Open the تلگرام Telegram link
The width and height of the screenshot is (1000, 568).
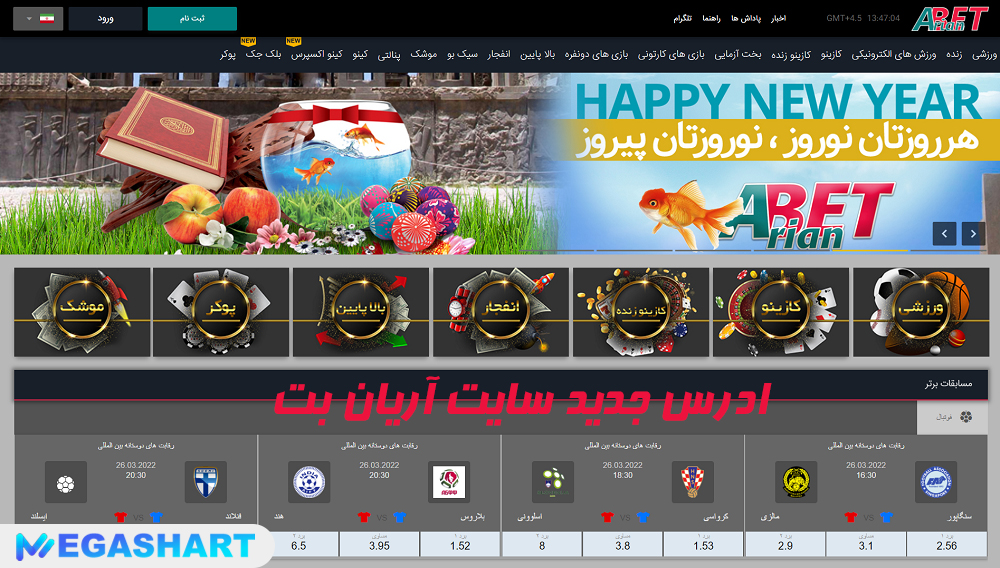(x=682, y=18)
